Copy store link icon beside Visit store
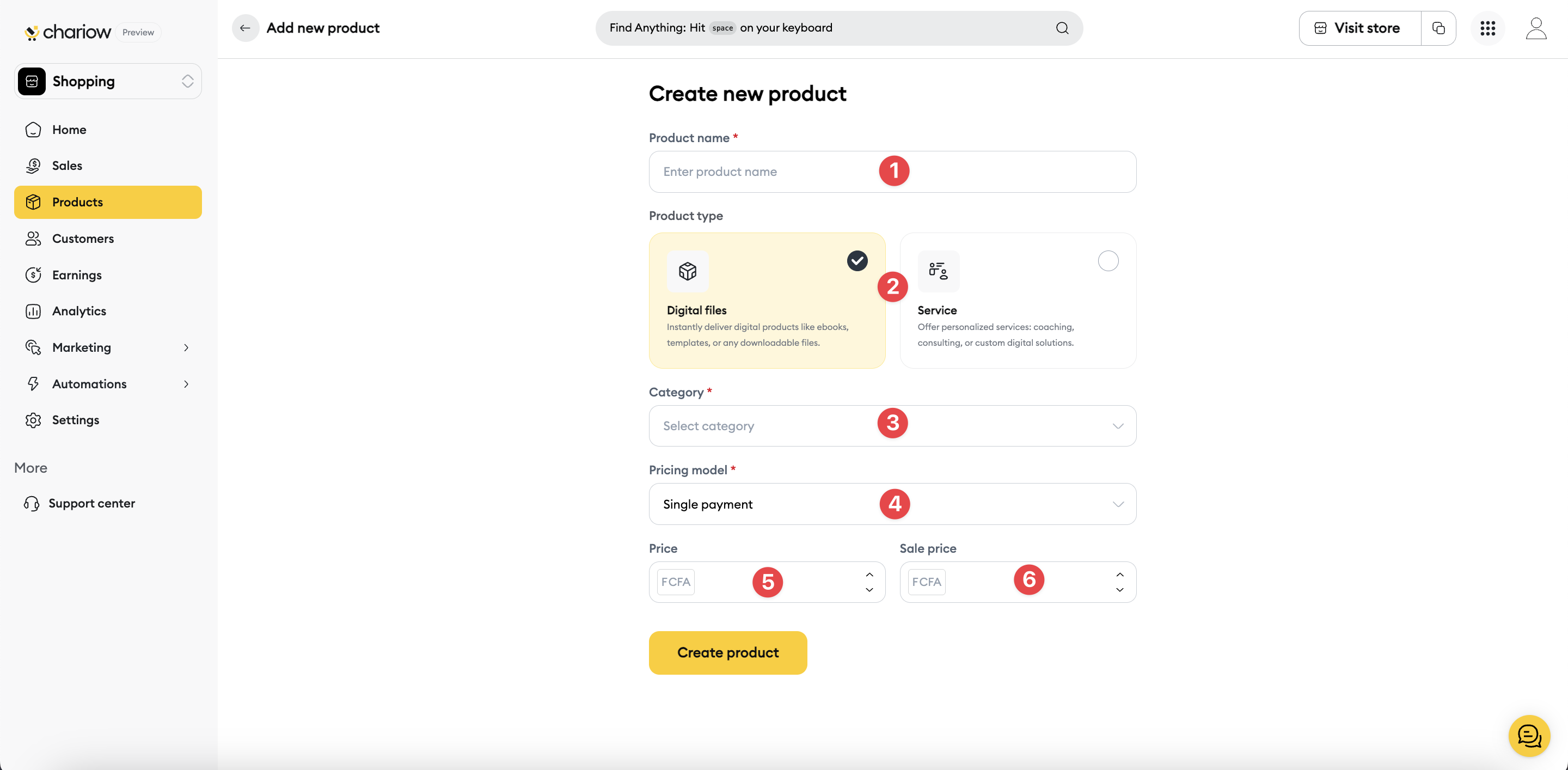This screenshot has height=770, width=1568. (x=1438, y=28)
